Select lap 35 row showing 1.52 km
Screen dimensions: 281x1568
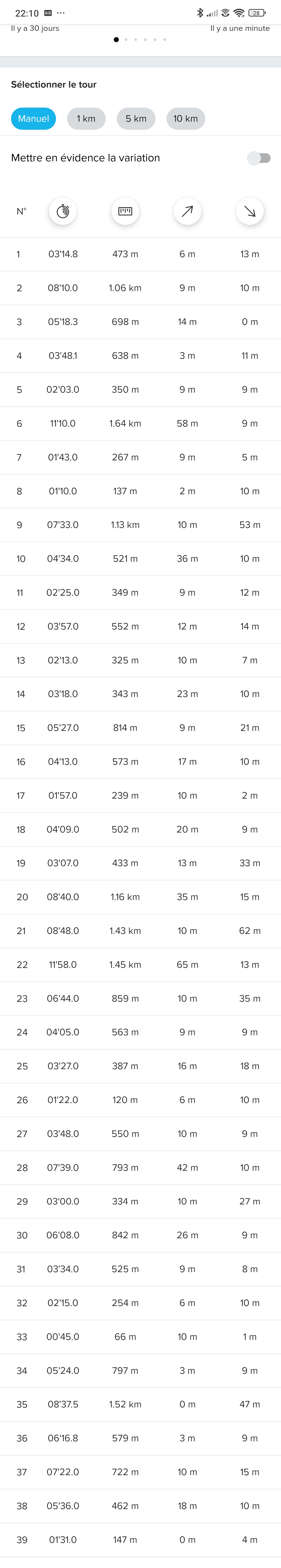click(x=140, y=1404)
